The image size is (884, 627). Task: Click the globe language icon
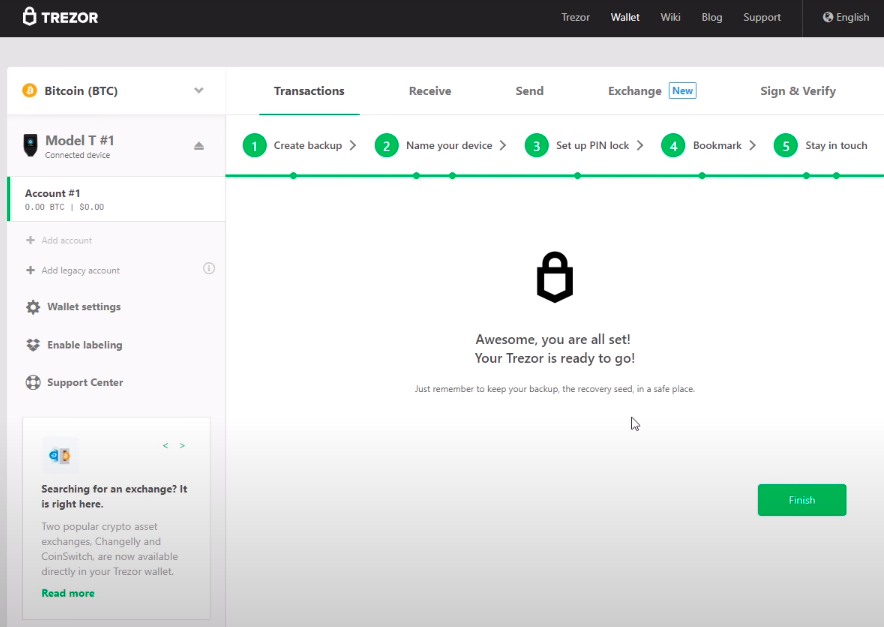coord(828,17)
